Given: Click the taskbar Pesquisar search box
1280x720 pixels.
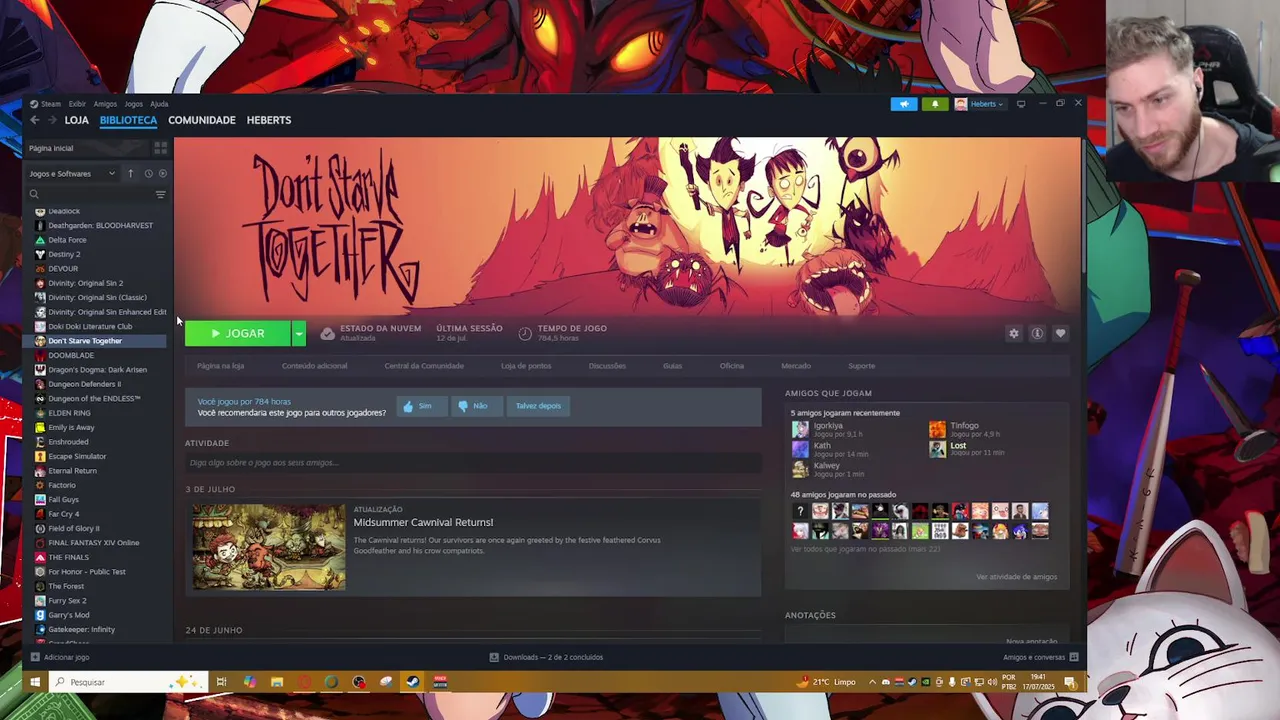Looking at the screenshot, I should (x=126, y=682).
